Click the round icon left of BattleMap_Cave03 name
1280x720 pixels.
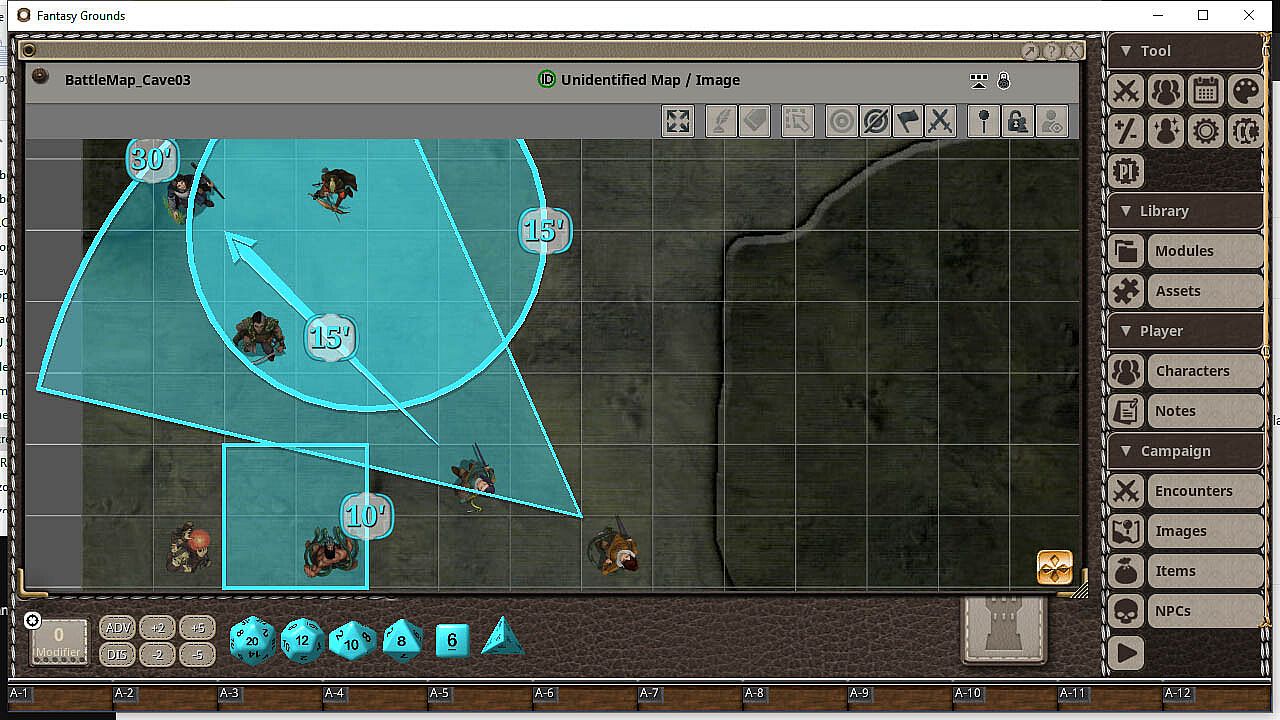(x=40, y=76)
